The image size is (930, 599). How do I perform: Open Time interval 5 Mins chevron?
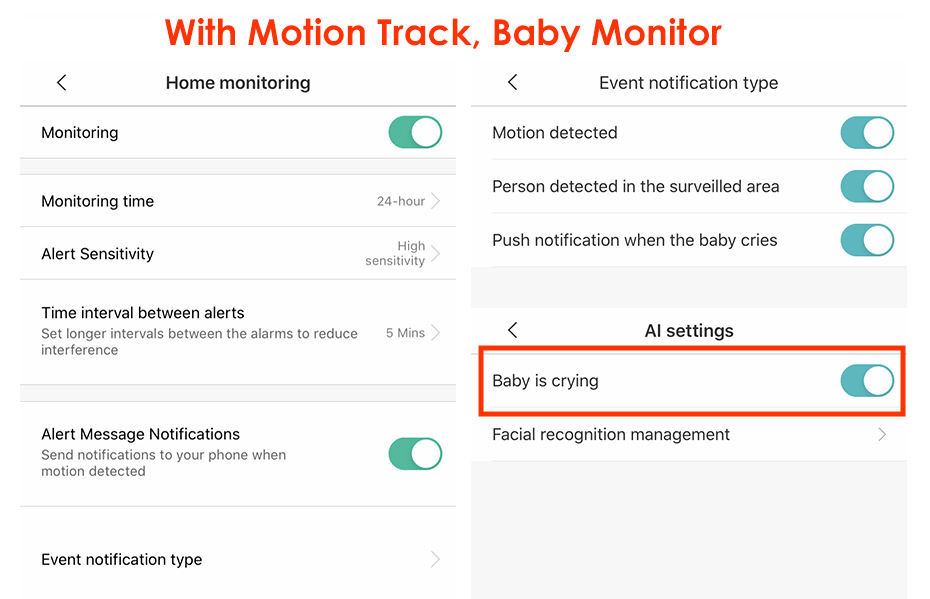tap(436, 333)
